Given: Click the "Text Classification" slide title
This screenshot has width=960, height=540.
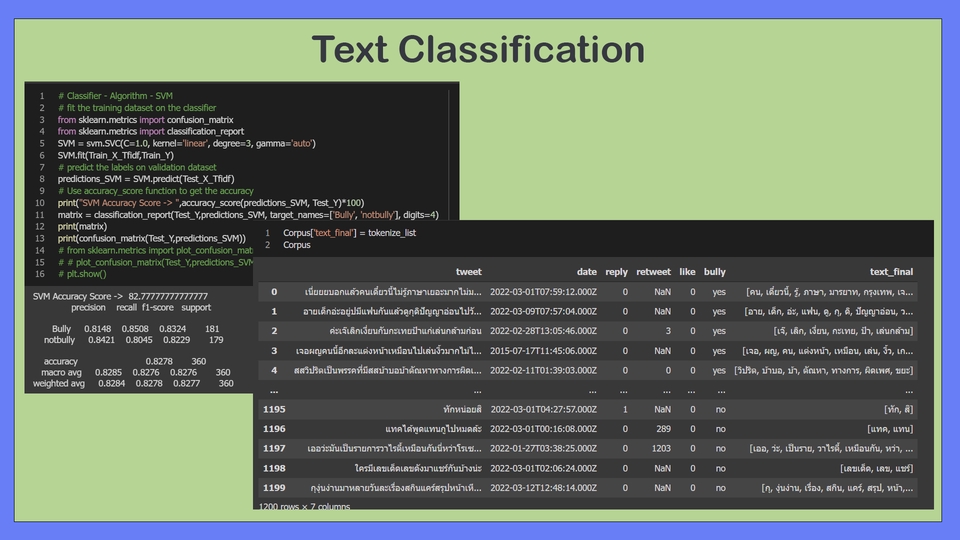Looking at the screenshot, I should click(478, 50).
